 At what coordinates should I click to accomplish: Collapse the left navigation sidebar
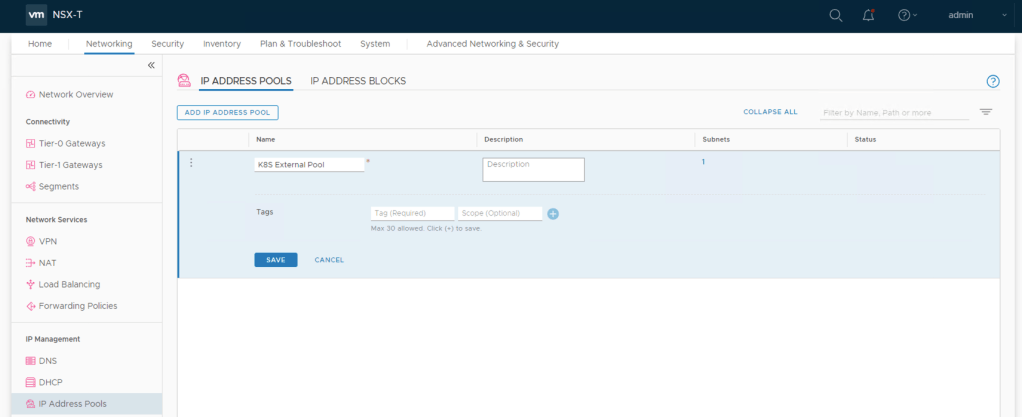[151, 65]
